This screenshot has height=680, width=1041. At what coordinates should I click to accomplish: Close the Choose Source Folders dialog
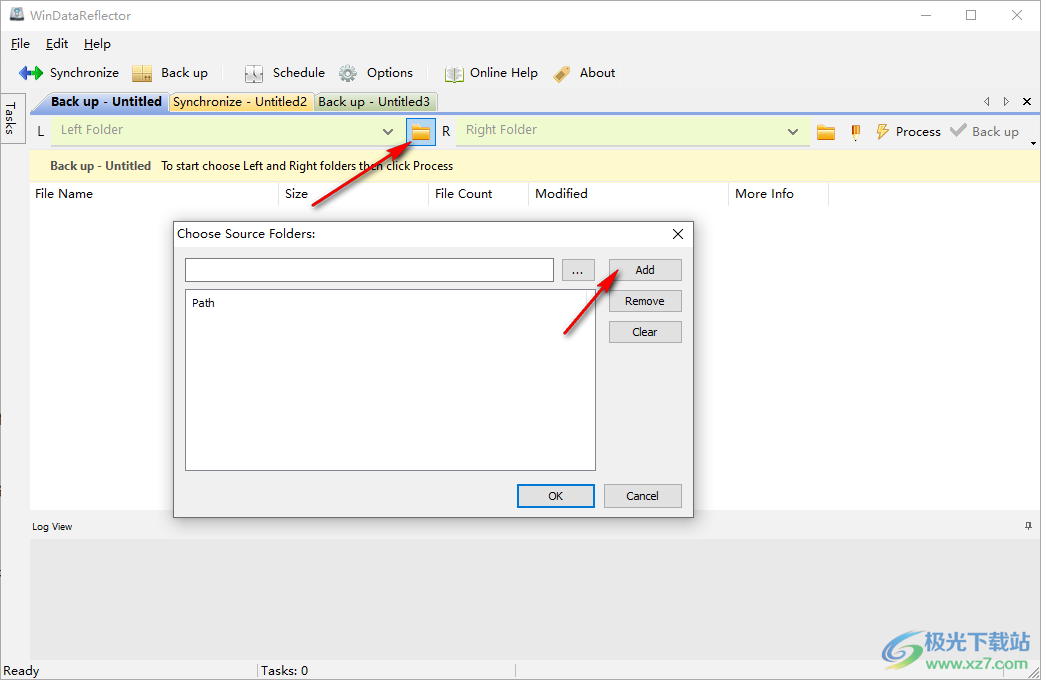(x=678, y=234)
